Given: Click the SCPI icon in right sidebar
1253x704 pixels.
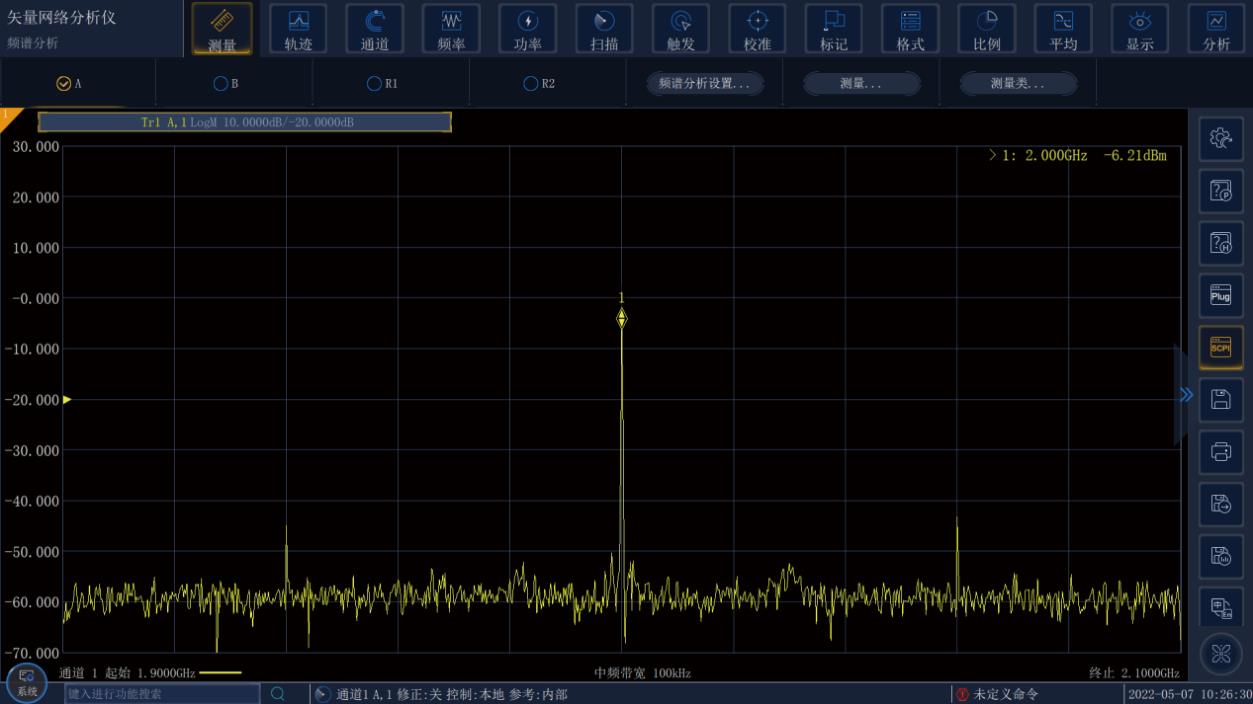Looking at the screenshot, I should point(1220,347).
